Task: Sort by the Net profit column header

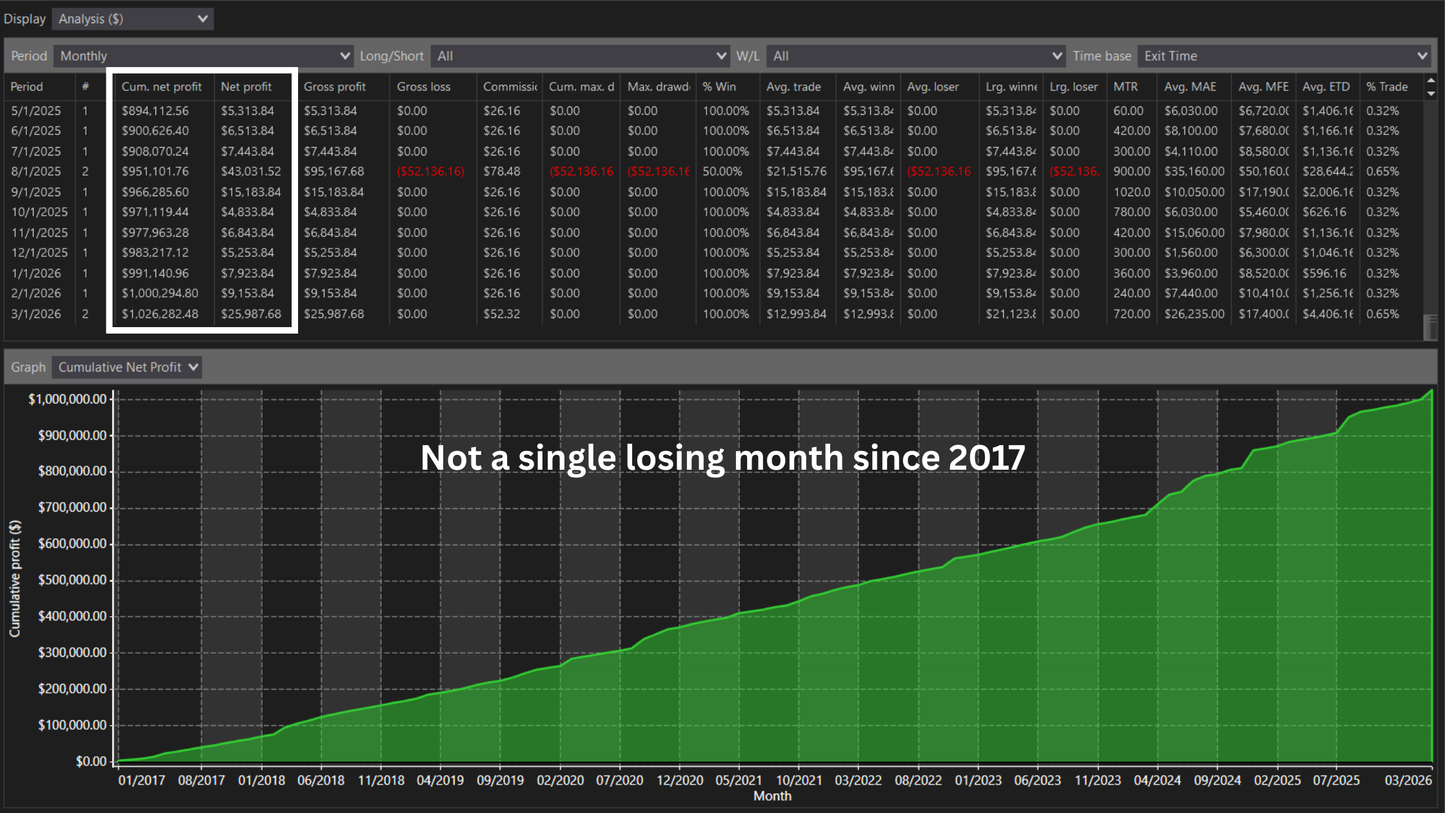Action: [253, 87]
